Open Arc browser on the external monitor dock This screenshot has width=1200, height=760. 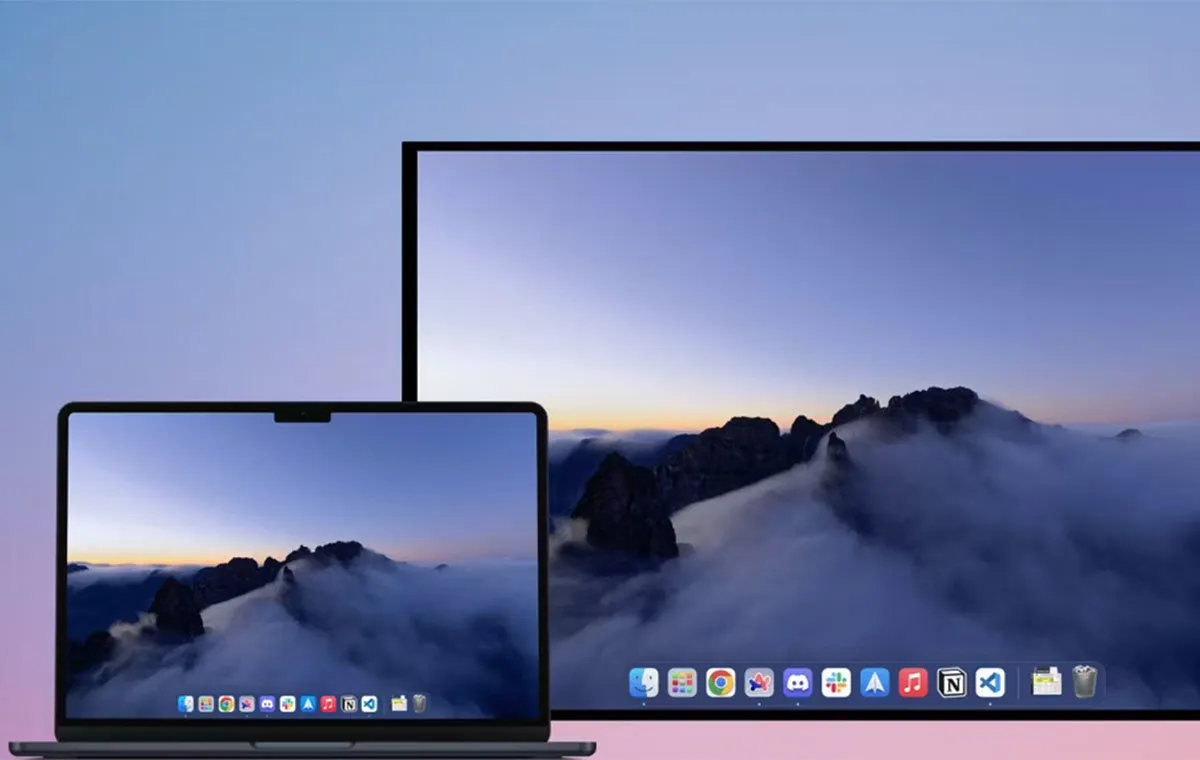[759, 683]
